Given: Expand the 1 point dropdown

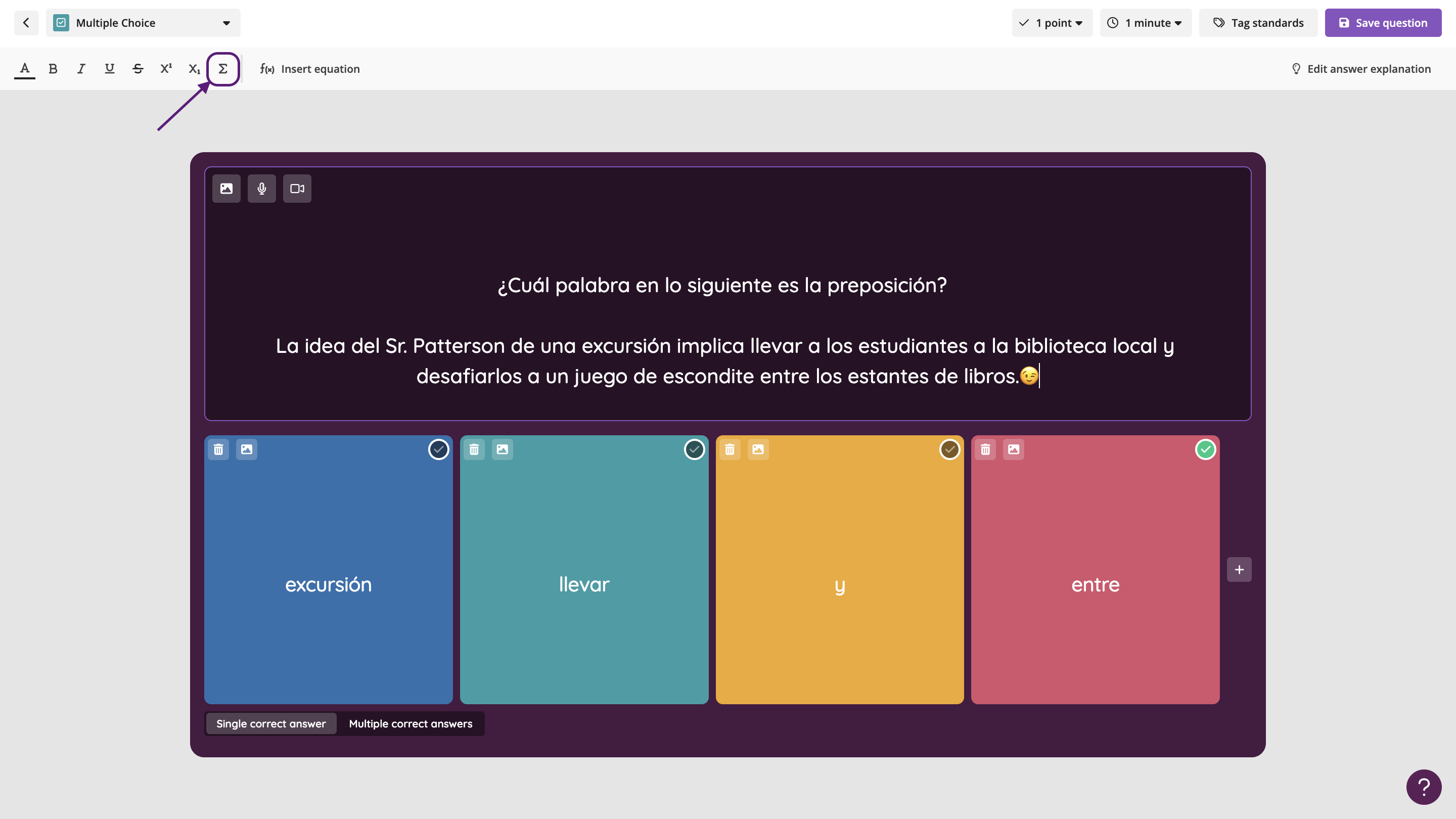Looking at the screenshot, I should 1052,23.
